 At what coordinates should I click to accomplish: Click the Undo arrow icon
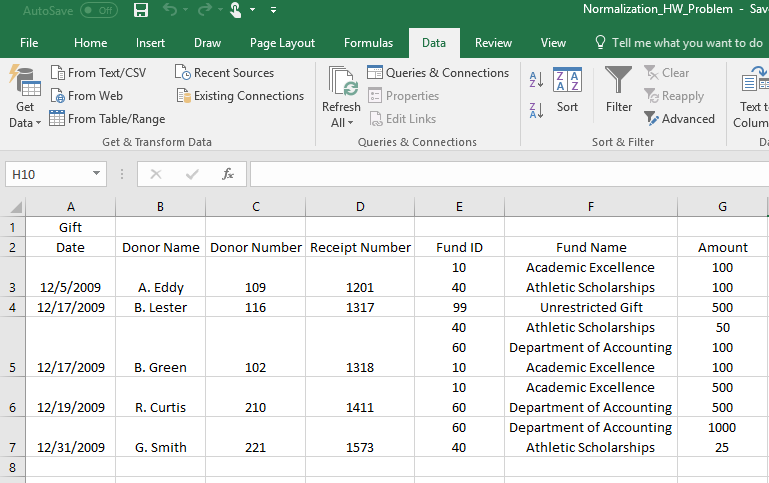coord(169,10)
